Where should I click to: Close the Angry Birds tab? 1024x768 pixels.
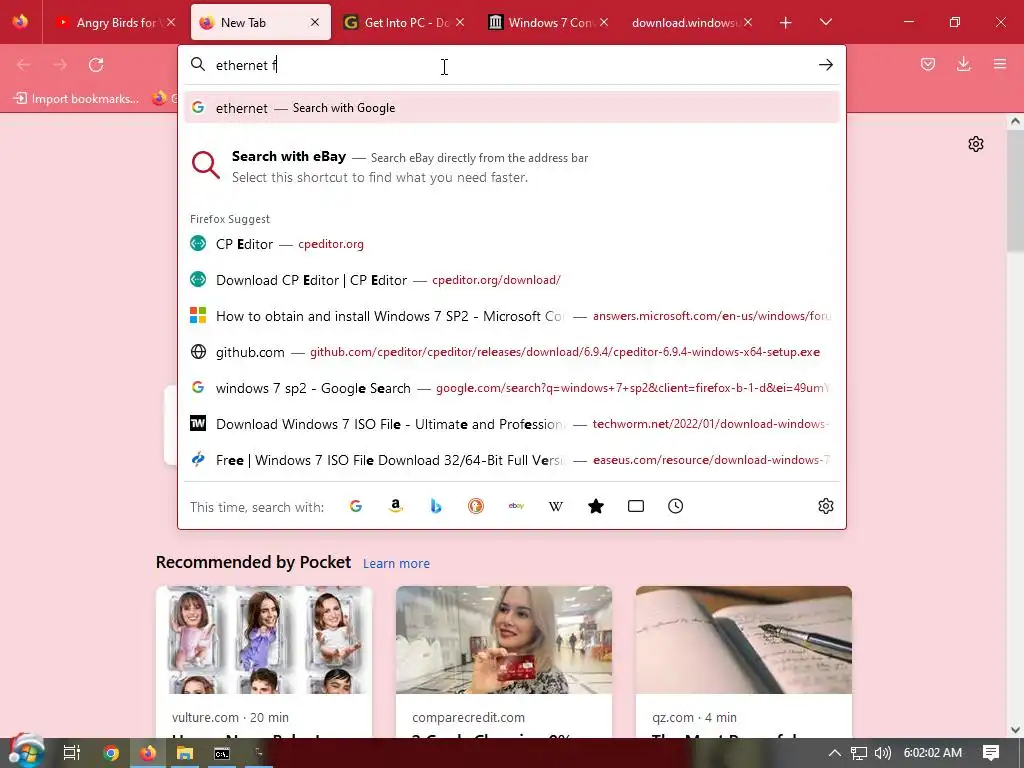171,22
